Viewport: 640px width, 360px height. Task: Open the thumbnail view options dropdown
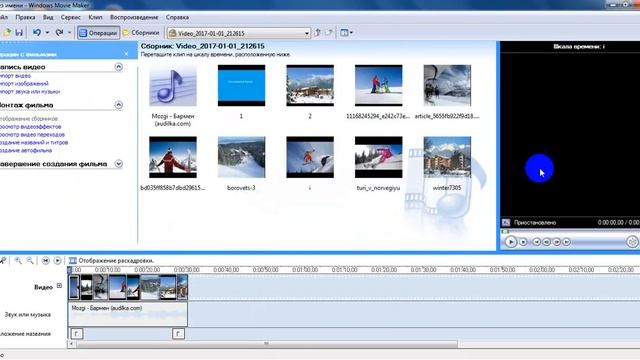pyautogui.click(x=347, y=33)
